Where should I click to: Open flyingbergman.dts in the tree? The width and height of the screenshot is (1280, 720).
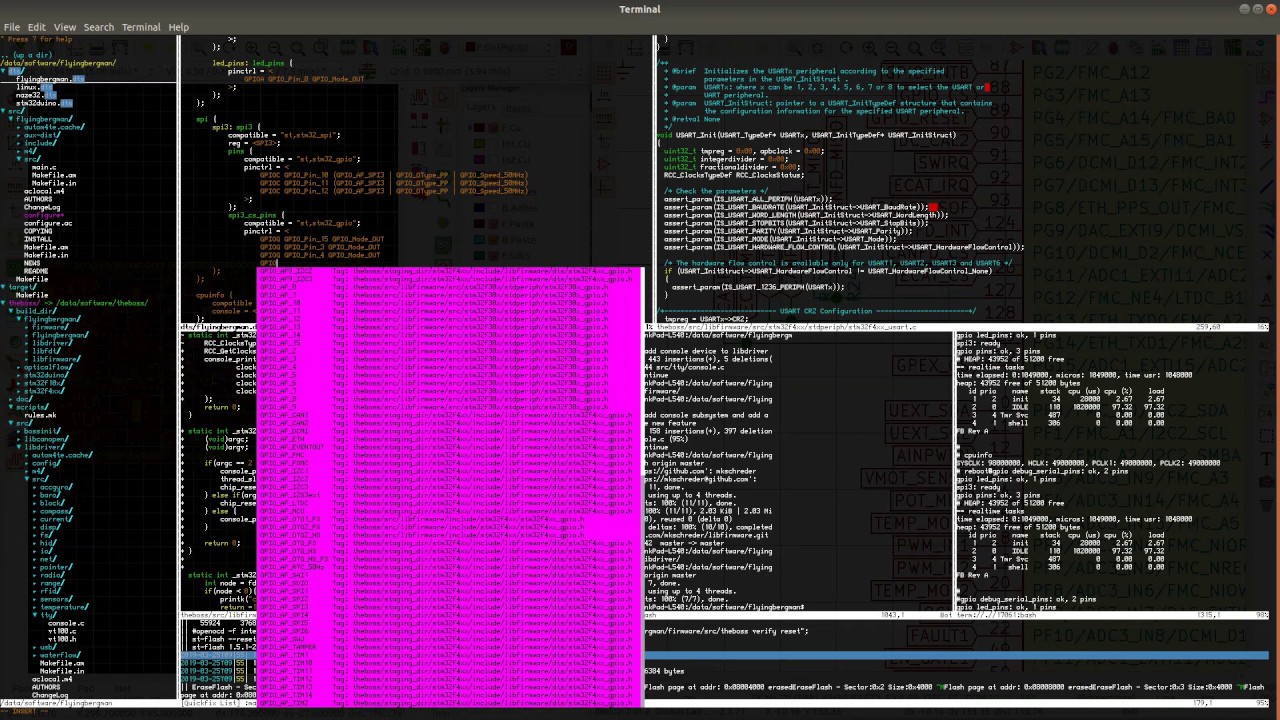click(50, 79)
